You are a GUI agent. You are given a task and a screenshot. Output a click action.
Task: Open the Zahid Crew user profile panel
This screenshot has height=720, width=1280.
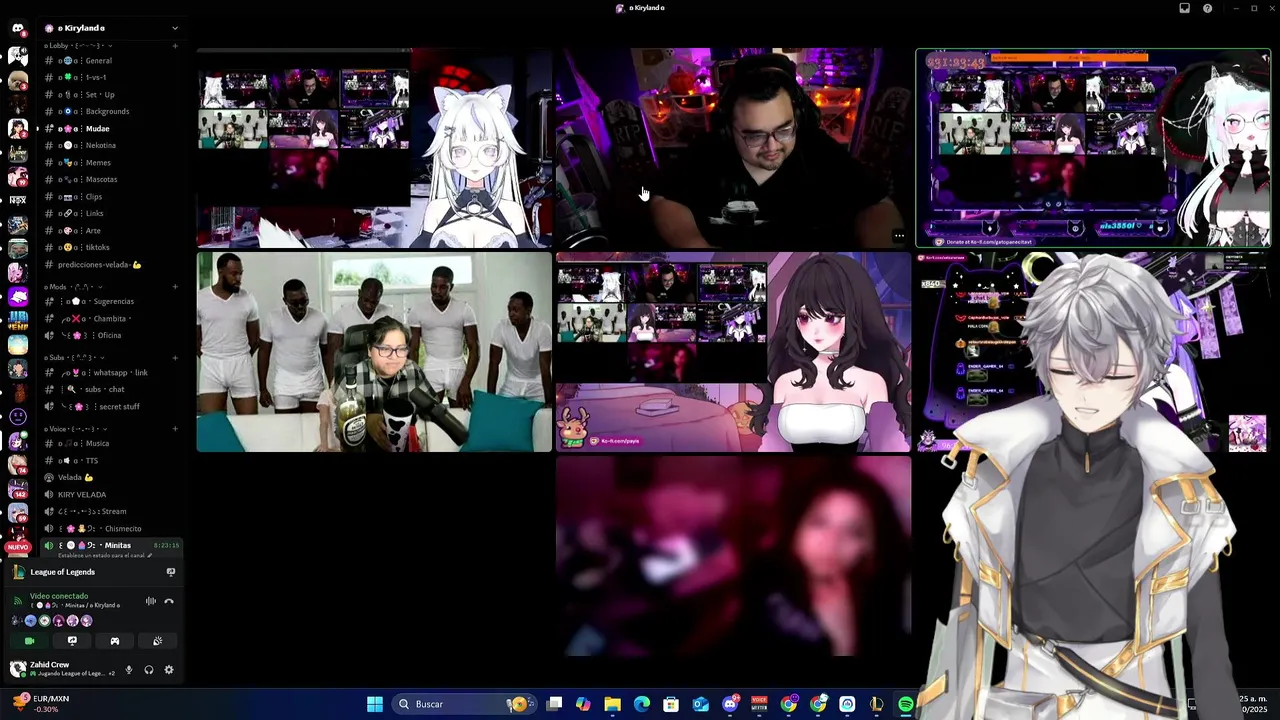[60, 669]
